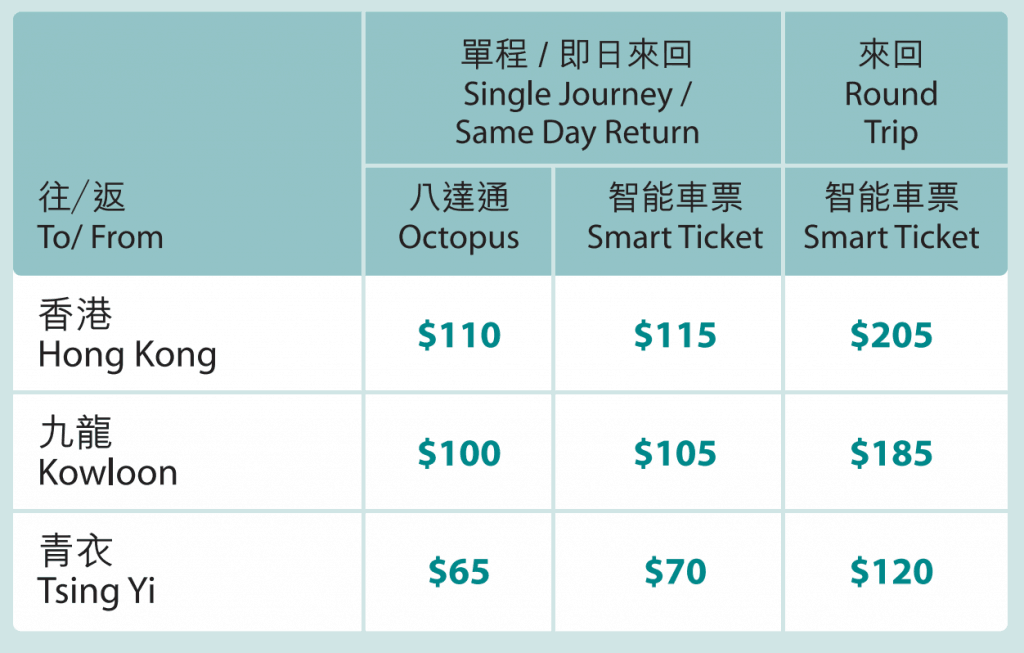
Task: Click the $120 round trip fare
Action: point(891,572)
